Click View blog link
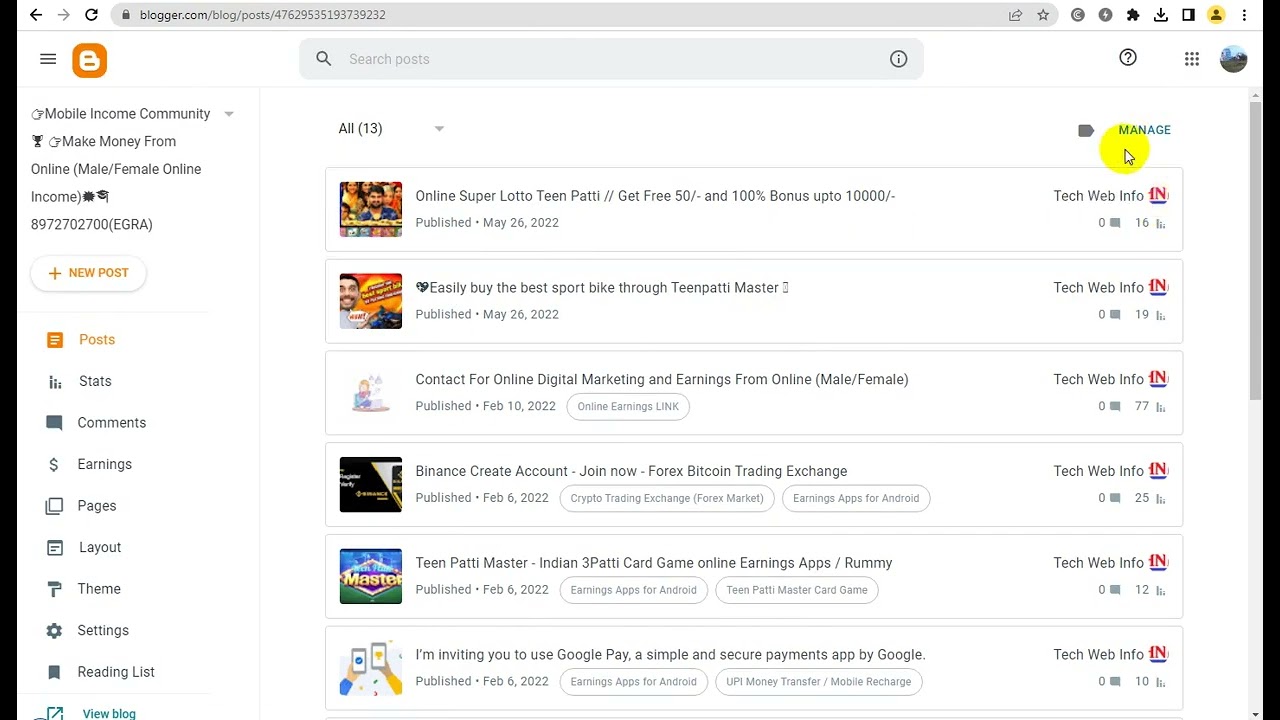Screen dimensions: 1280x720 (109, 713)
